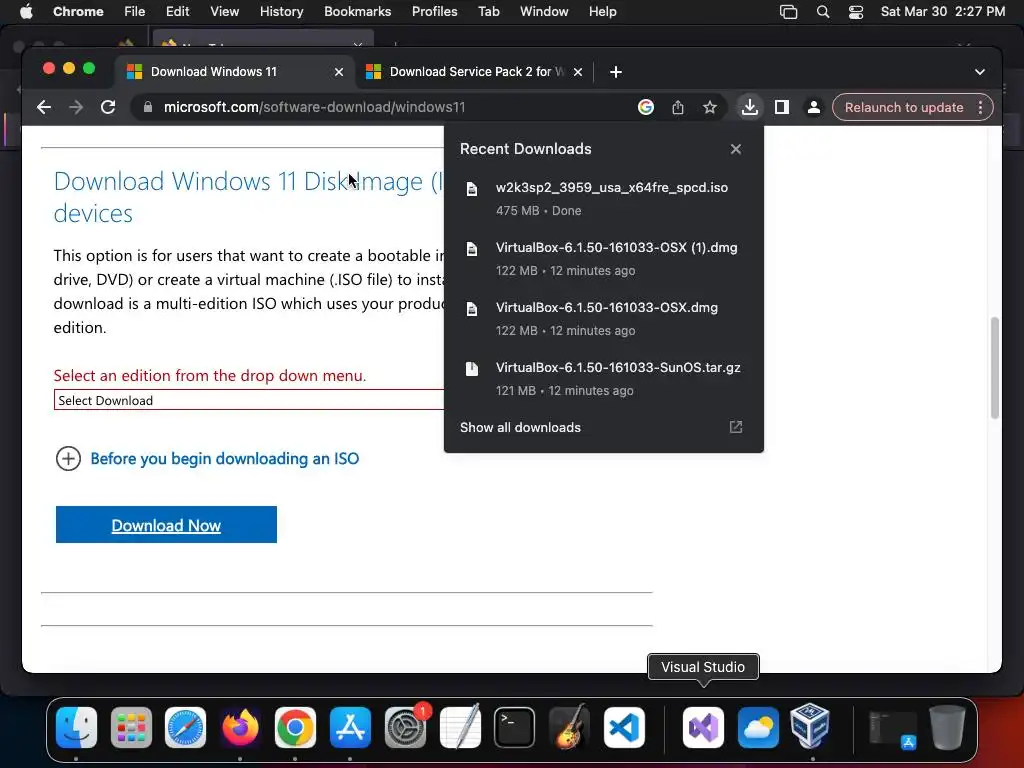1024x768 pixels.
Task: Open the downloads page via the external-link icon
Action: (x=735, y=427)
